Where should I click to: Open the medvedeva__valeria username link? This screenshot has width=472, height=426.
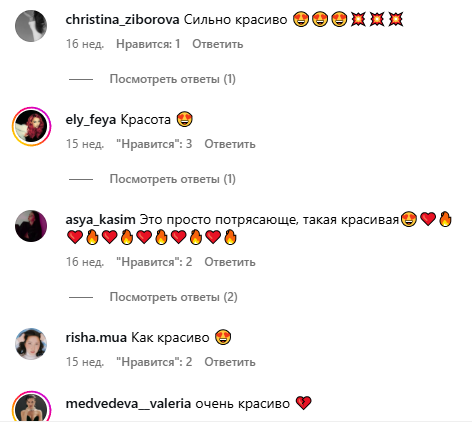click(128, 404)
